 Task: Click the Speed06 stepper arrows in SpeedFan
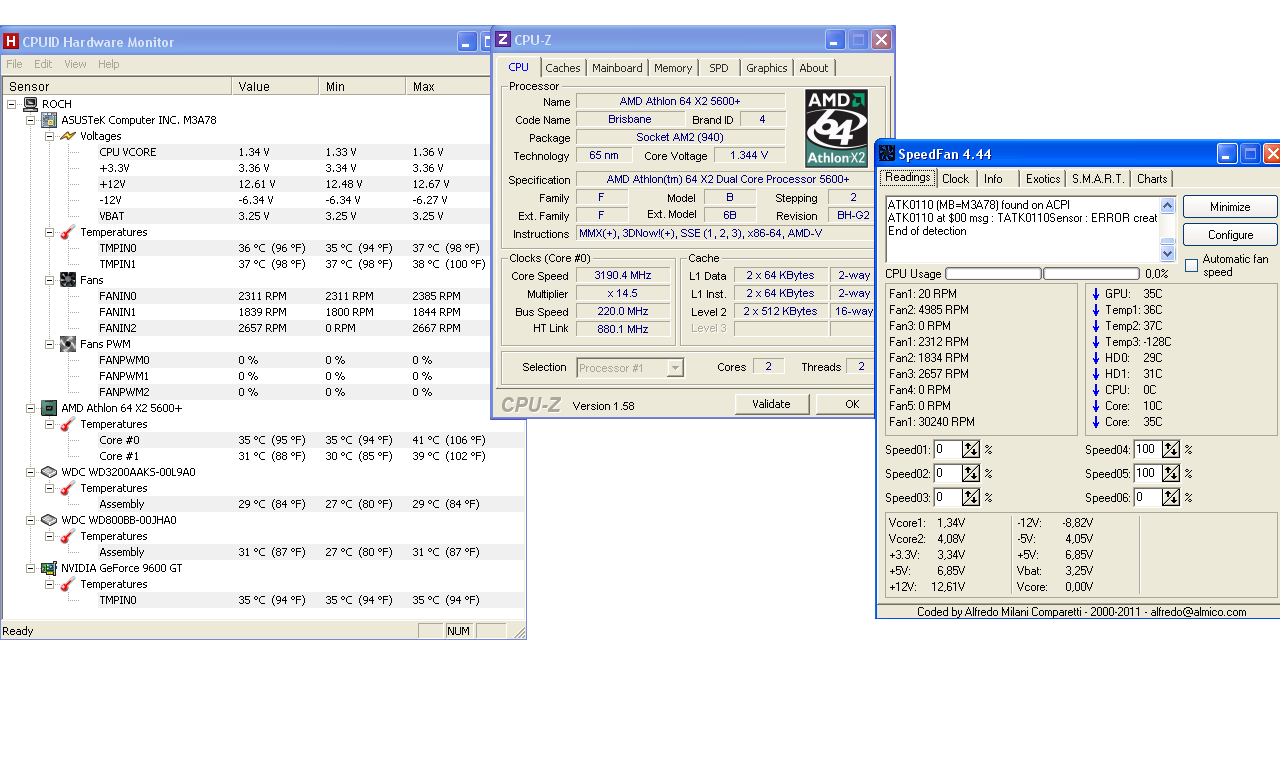click(1171, 498)
